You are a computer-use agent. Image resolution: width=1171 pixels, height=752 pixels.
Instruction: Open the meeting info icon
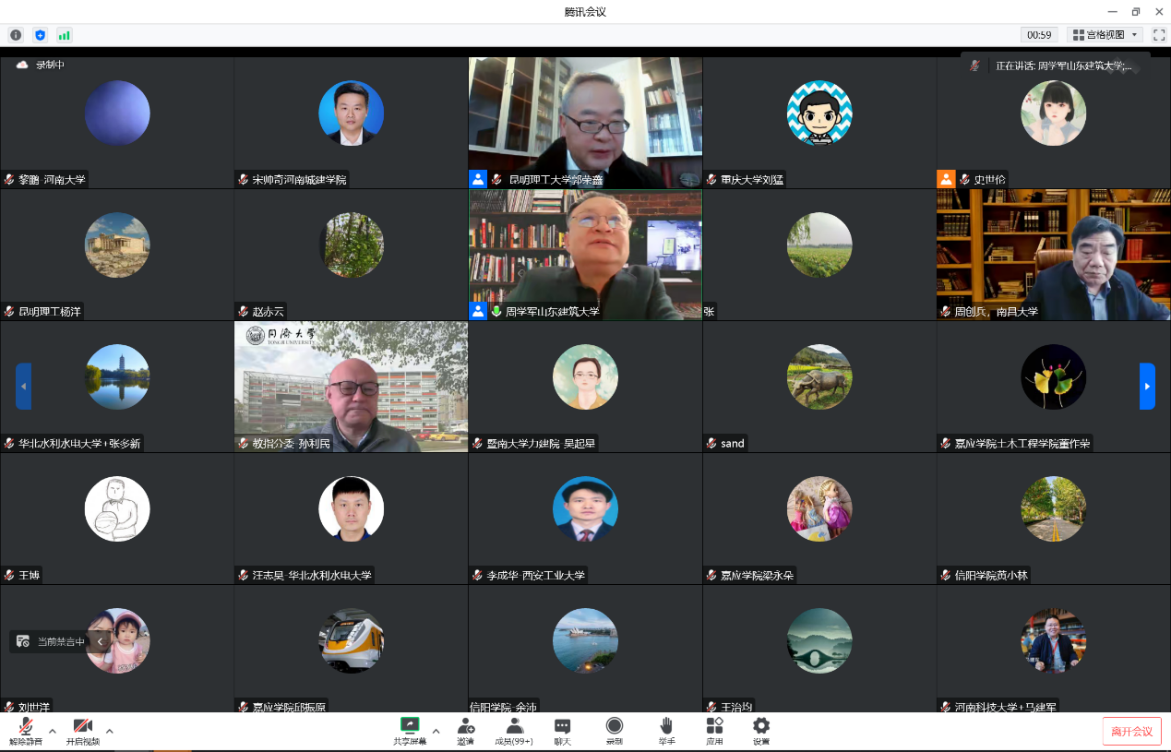click(x=15, y=35)
